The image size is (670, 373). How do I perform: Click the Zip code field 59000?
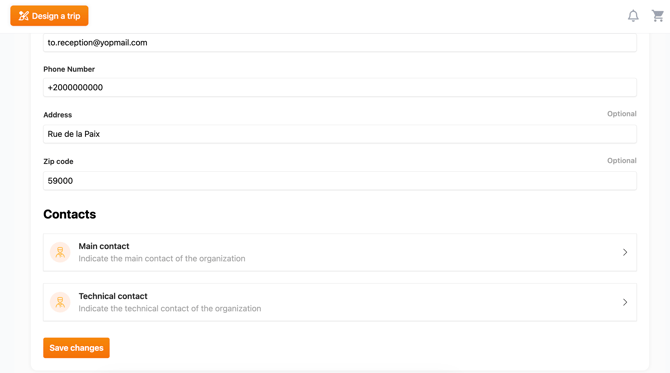(340, 181)
